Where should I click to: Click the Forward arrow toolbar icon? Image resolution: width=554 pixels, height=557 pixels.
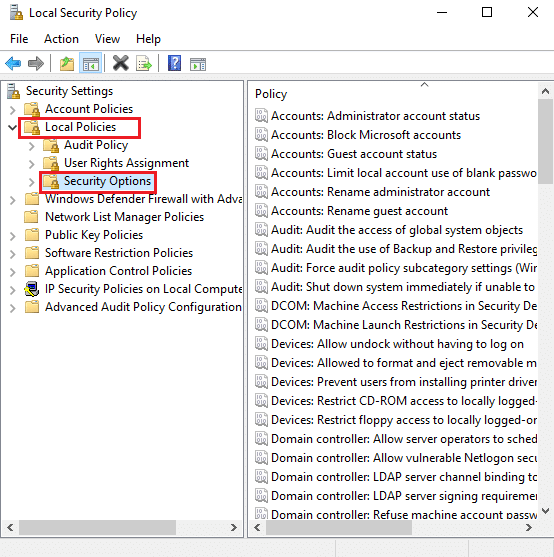pos(36,64)
